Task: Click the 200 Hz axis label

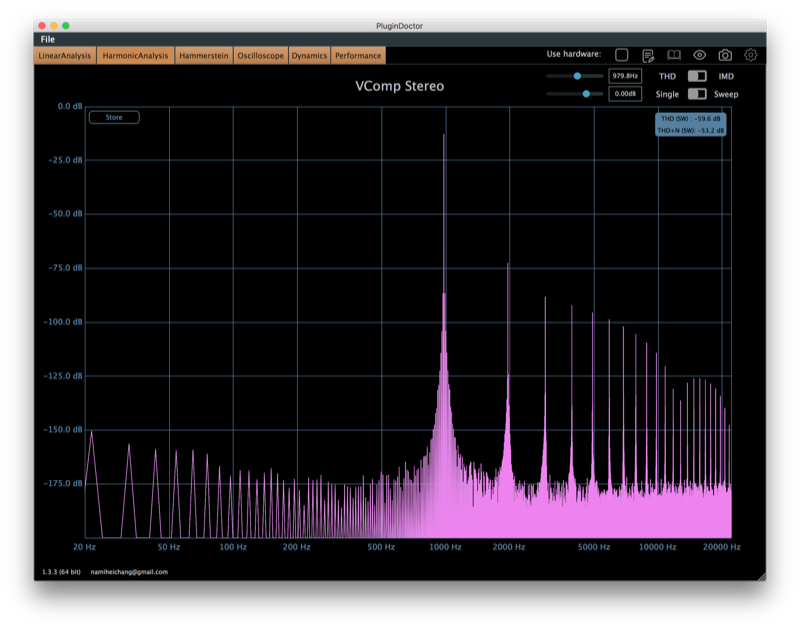Action: (297, 547)
